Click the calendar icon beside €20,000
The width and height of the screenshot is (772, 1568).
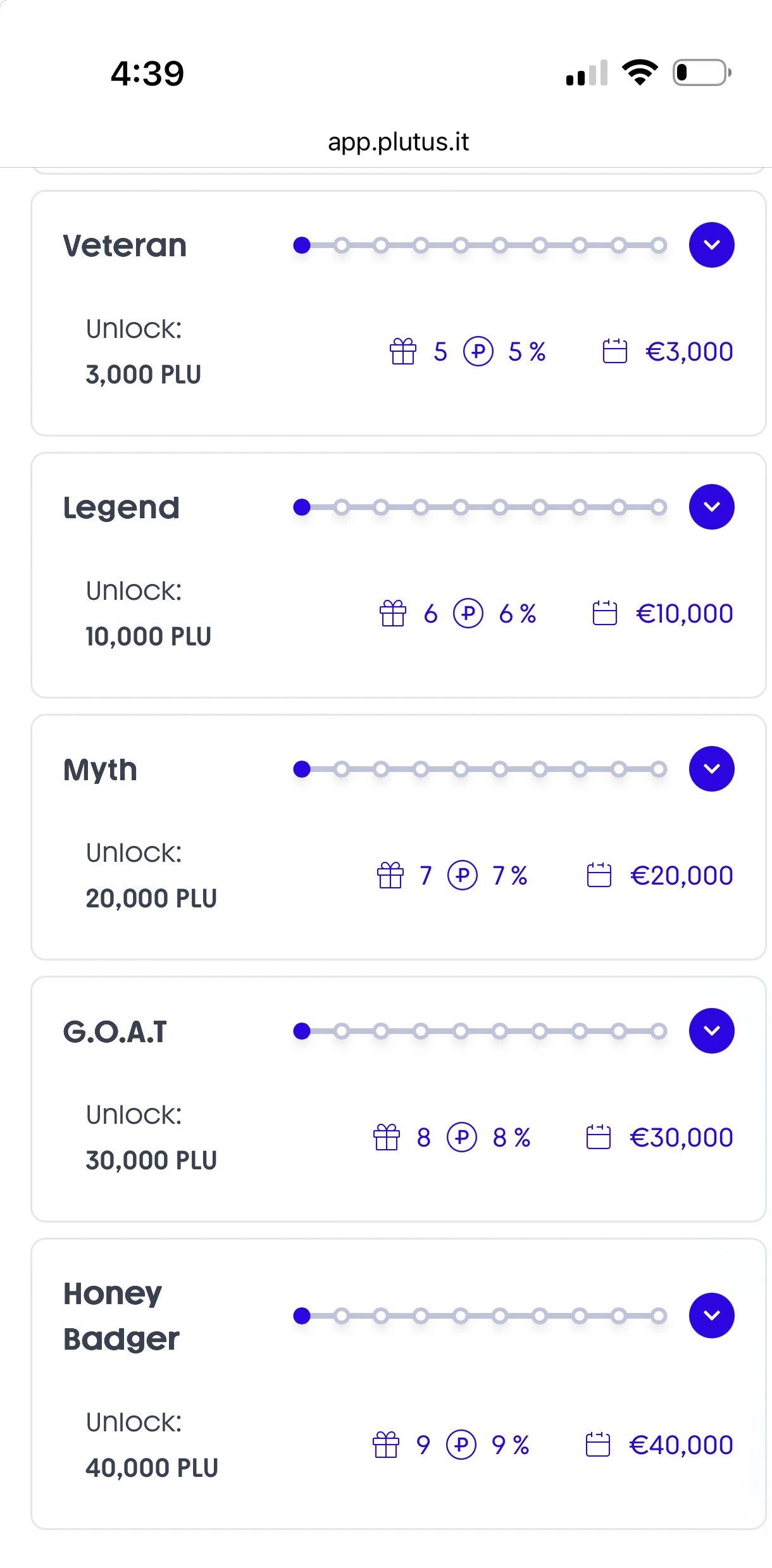(599, 876)
